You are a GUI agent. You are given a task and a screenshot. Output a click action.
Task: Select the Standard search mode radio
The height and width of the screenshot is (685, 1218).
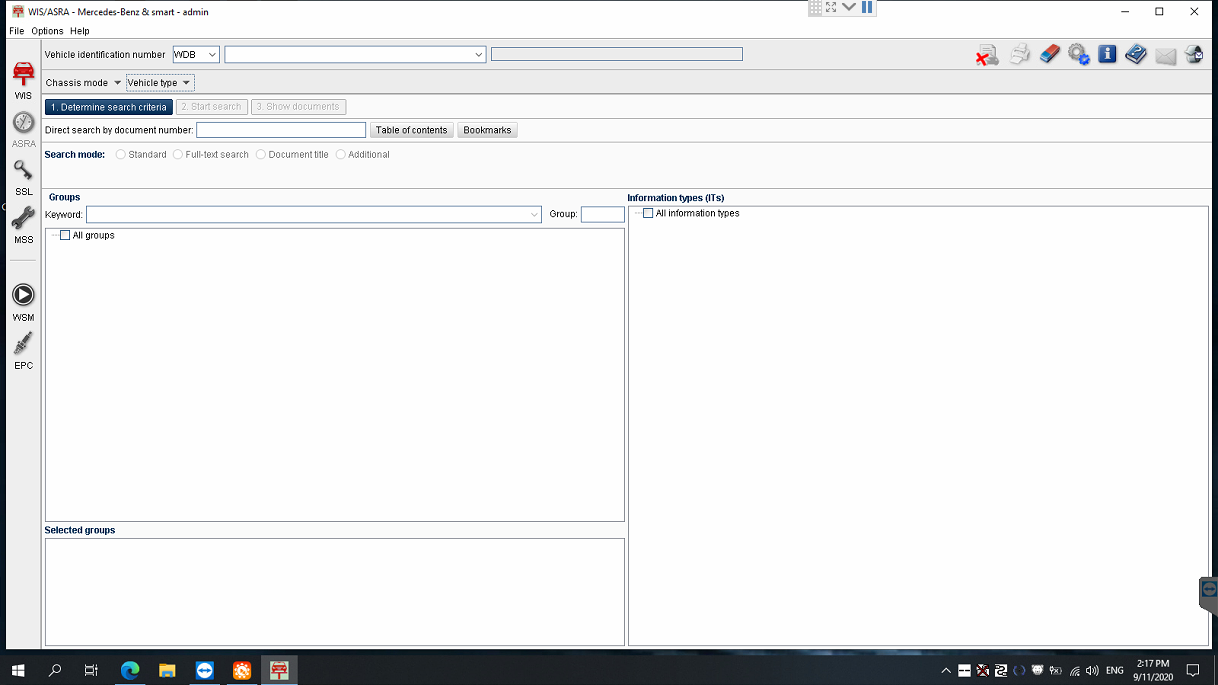coord(121,154)
